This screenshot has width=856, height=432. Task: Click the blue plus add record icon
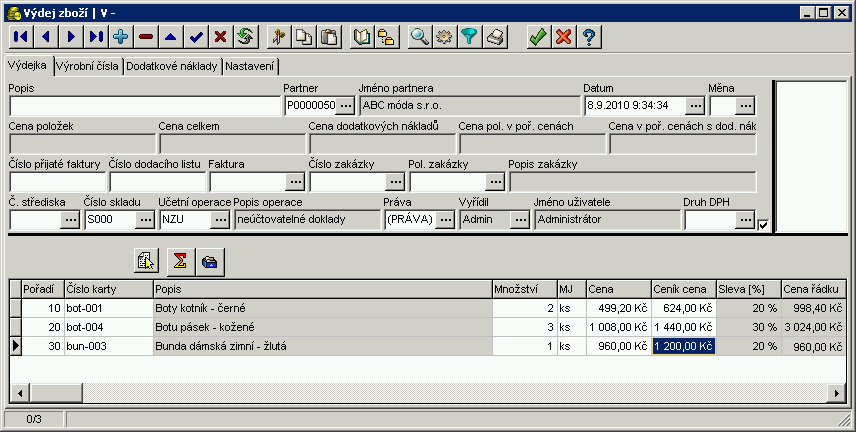pos(121,37)
